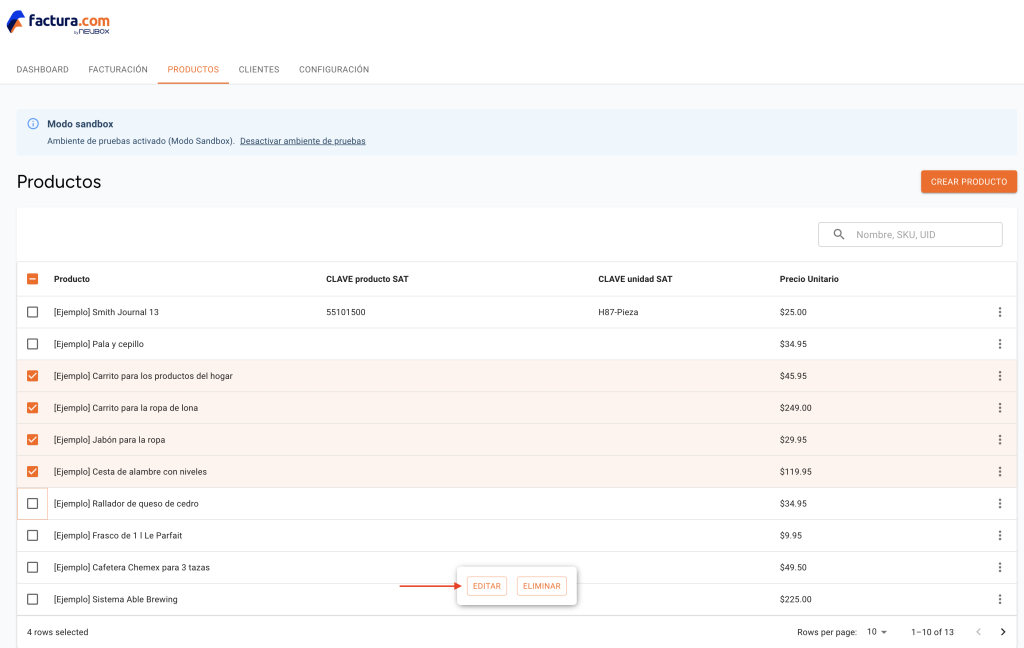Image resolution: width=1024 pixels, height=648 pixels.
Task: Open more options for Frasco de 1 l Le Parfait
Action: (999, 536)
